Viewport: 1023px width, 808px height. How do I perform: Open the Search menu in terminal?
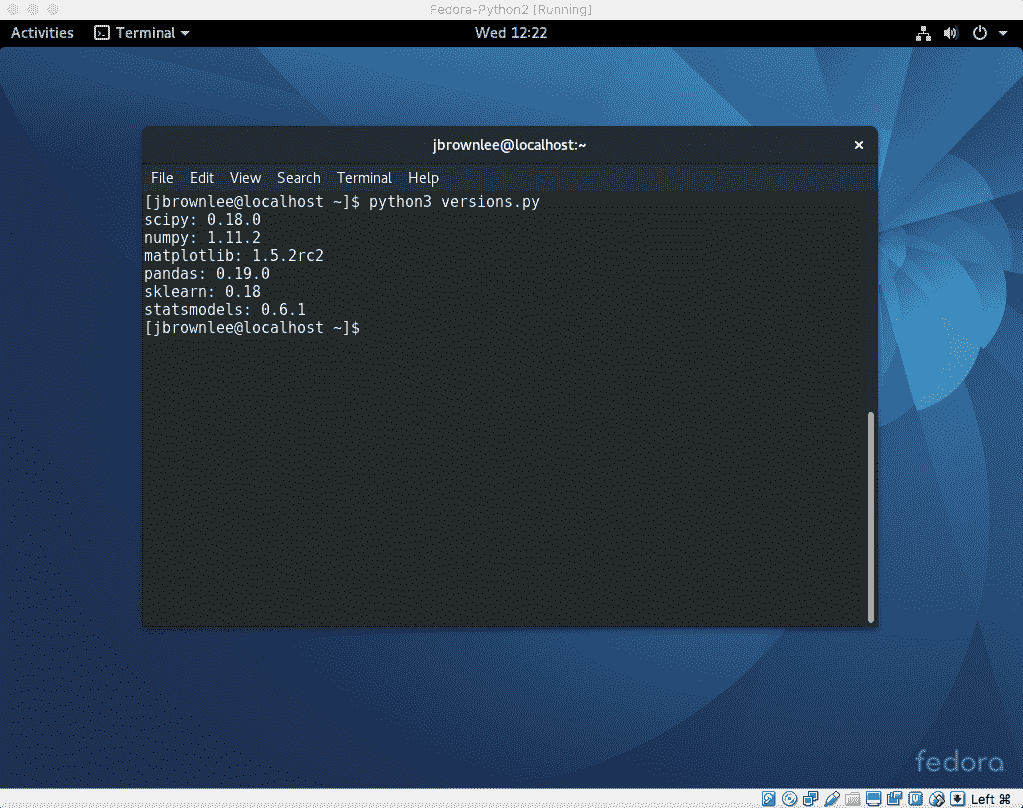coord(299,178)
